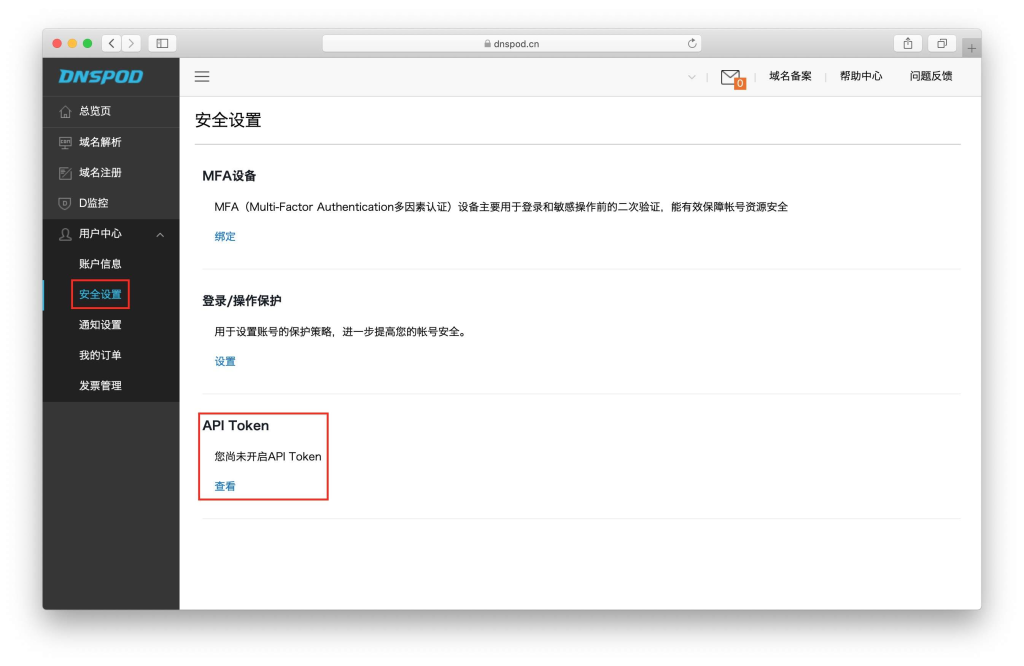The image size is (1024, 666).
Task: Show all tabs with the tab overview icon
Action: (x=940, y=43)
